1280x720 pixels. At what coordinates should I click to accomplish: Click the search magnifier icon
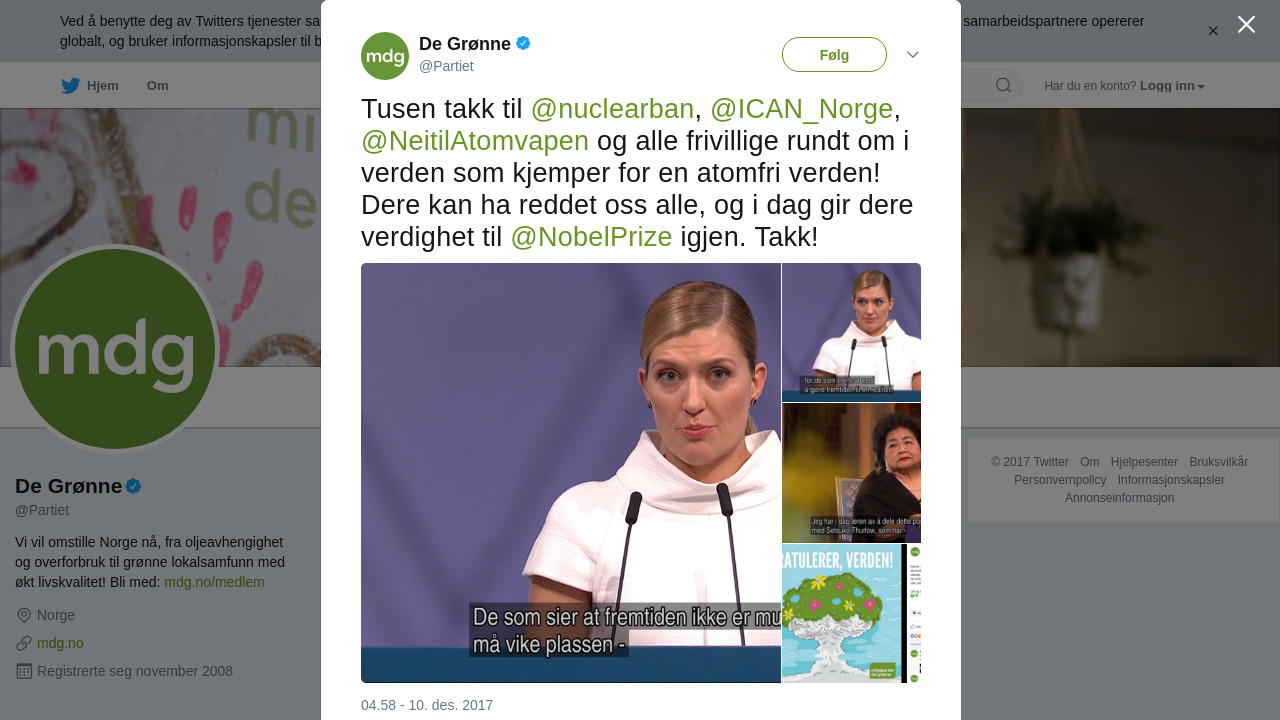click(x=1003, y=85)
